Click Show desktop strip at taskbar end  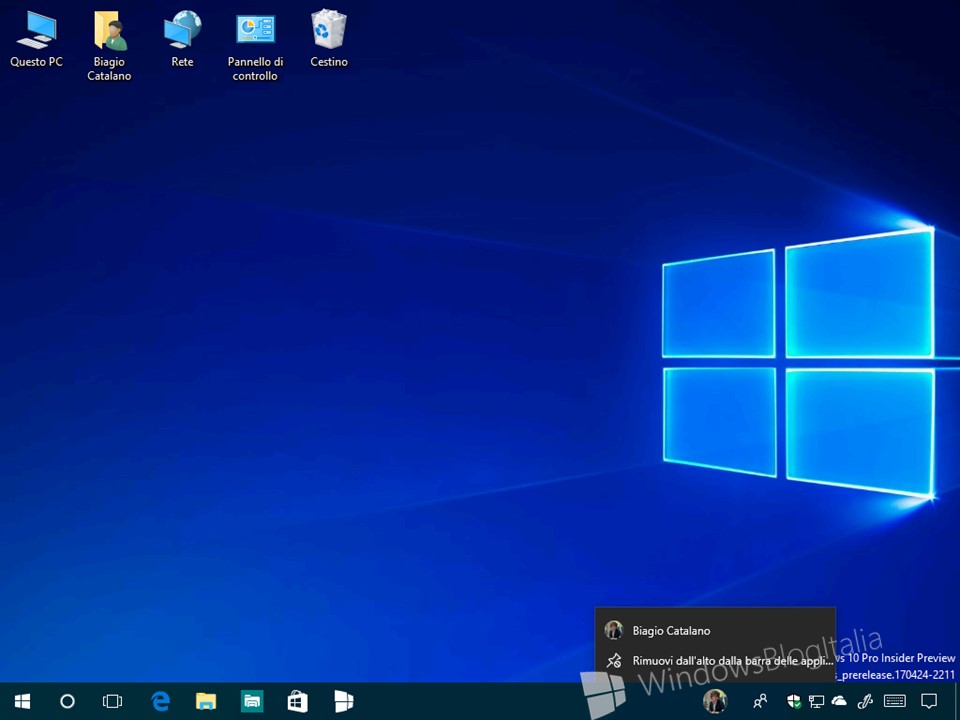point(956,701)
